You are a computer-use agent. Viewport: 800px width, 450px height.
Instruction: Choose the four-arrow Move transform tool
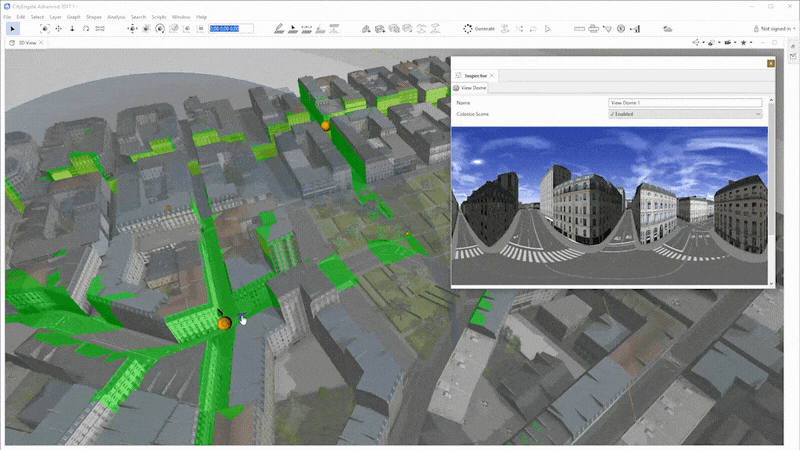pos(59,29)
